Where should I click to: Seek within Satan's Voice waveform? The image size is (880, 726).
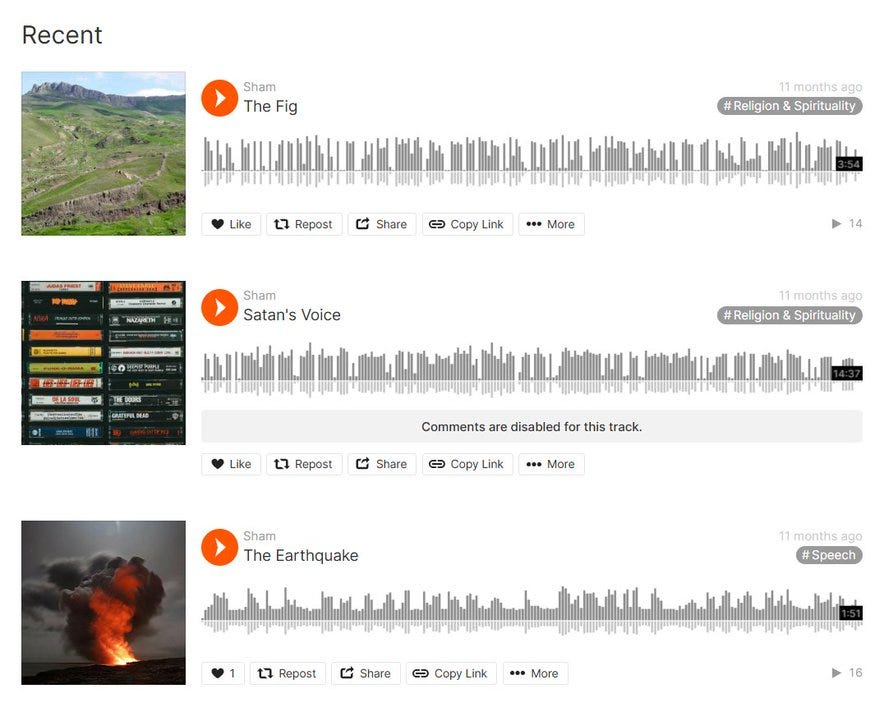click(x=531, y=369)
